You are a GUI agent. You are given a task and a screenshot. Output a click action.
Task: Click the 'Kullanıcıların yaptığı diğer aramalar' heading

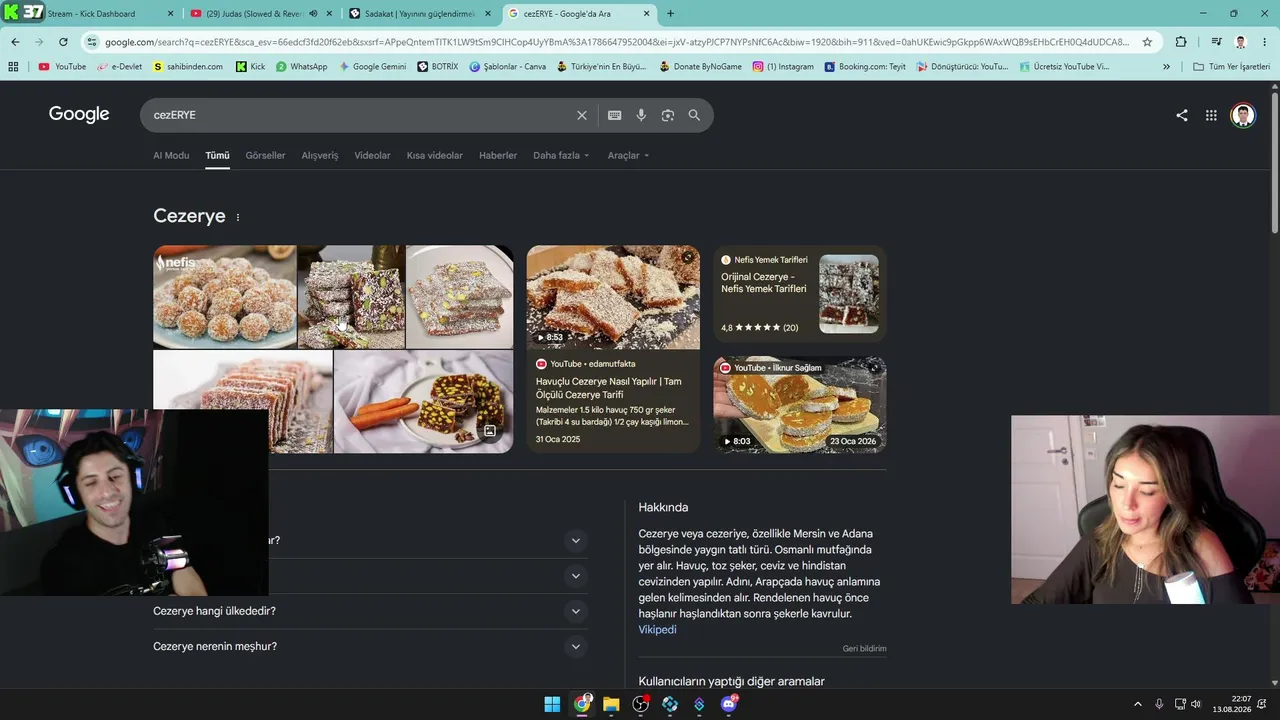coord(732,682)
